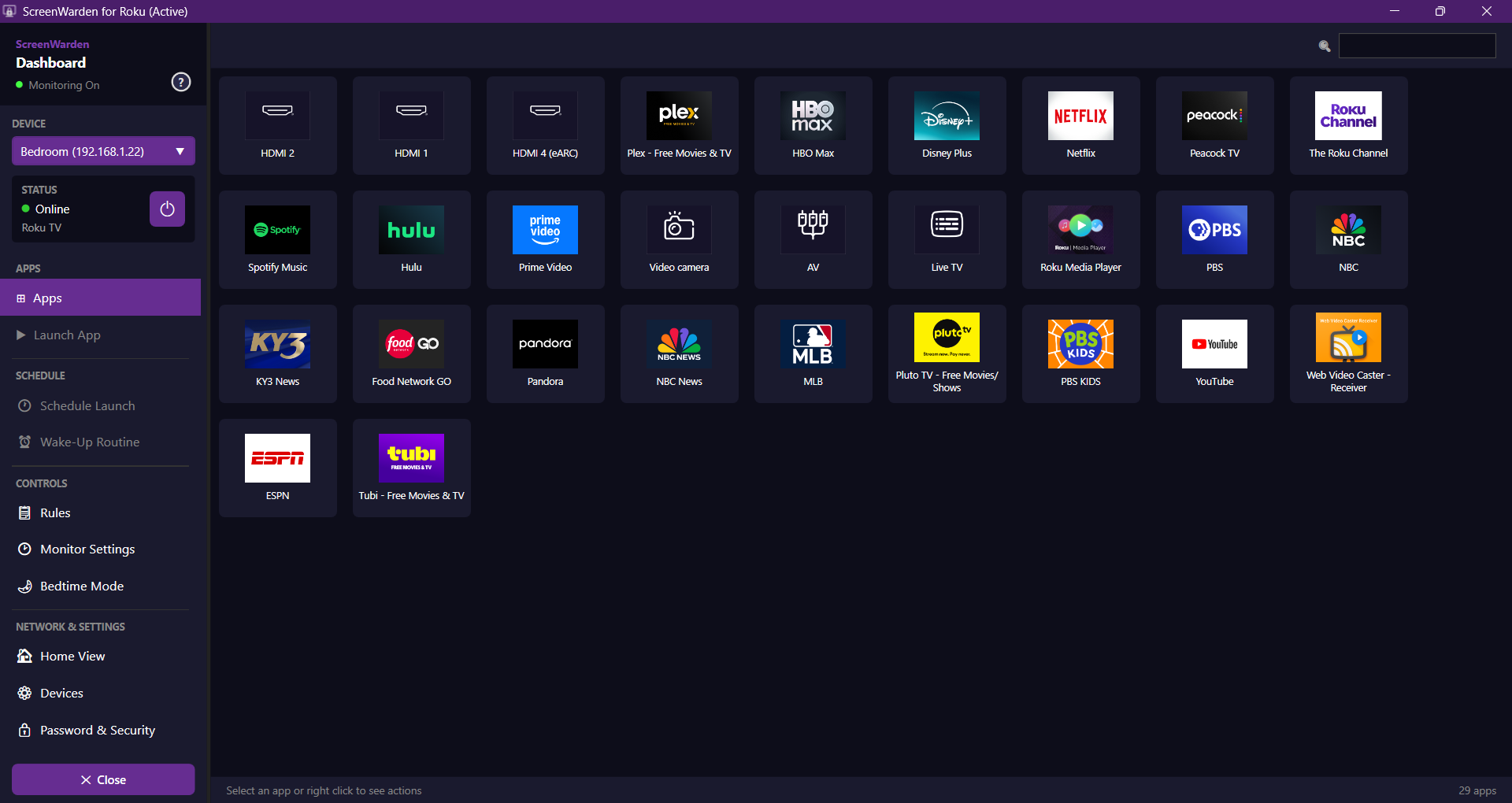
Task: Select the Disney Plus app
Action: pos(947,126)
